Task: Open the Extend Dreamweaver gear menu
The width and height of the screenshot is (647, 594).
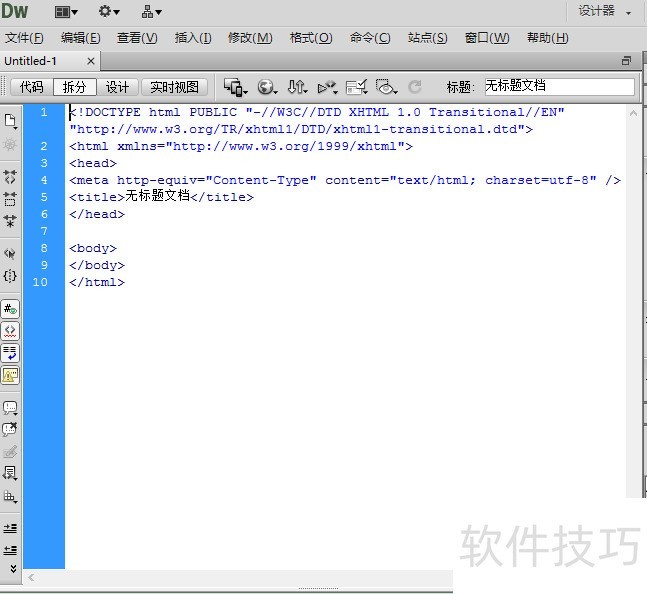Action: [x=109, y=12]
